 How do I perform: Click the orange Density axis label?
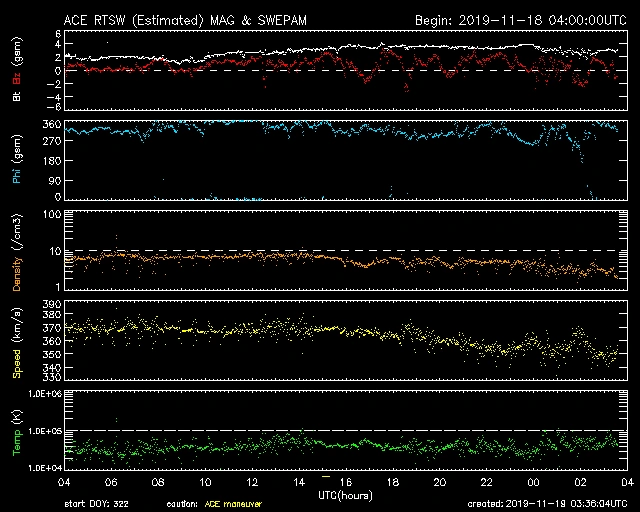pos(16,258)
